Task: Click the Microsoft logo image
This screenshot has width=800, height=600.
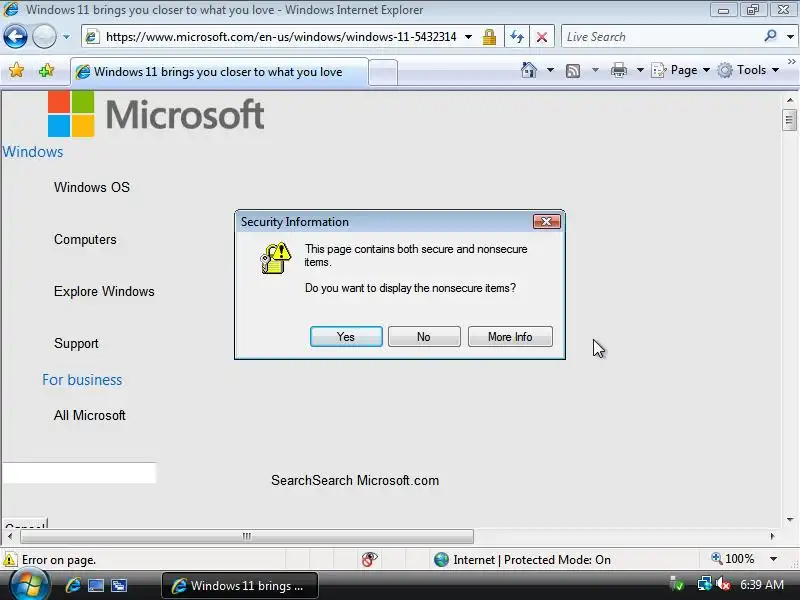Action: [x=156, y=114]
